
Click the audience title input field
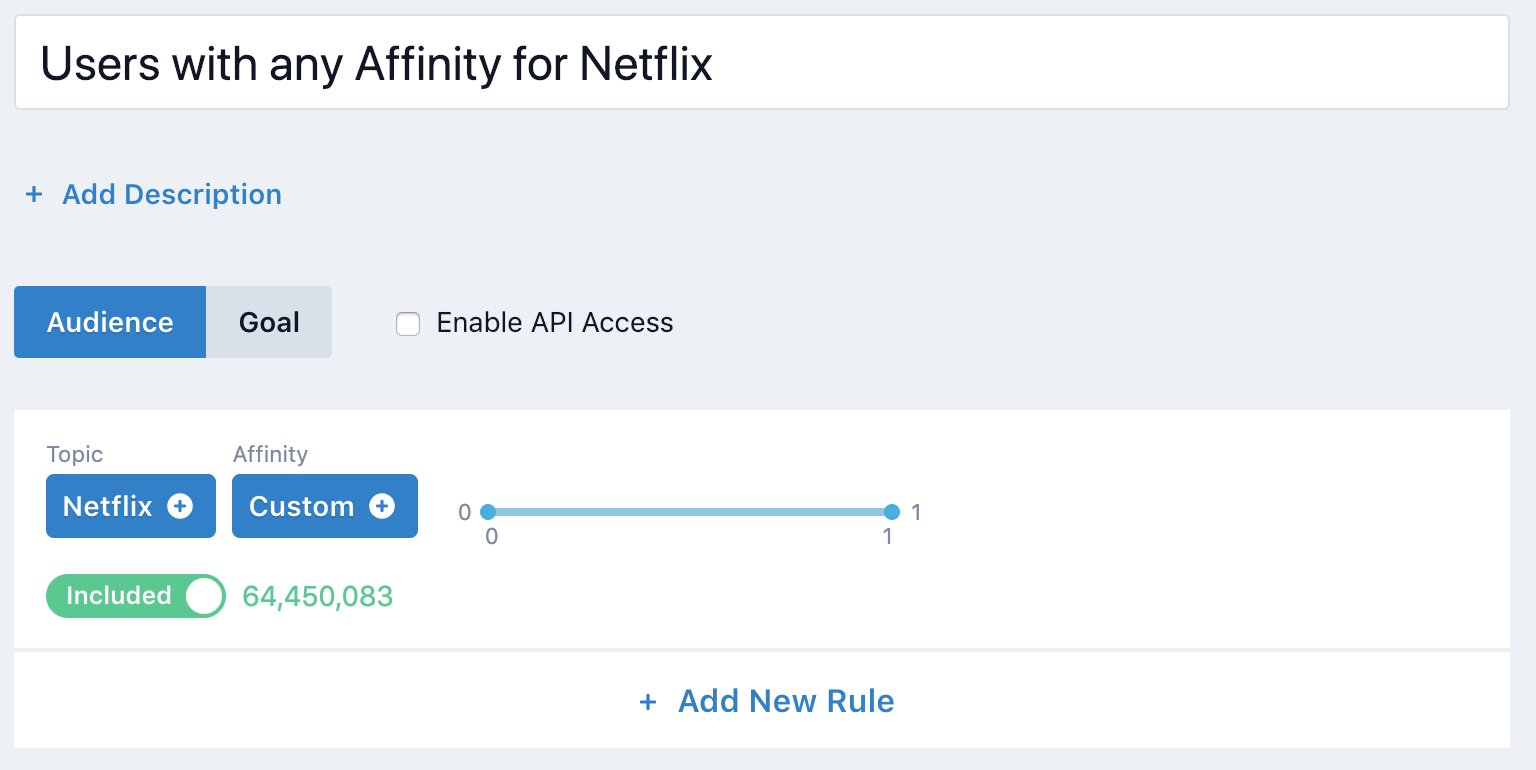761,62
